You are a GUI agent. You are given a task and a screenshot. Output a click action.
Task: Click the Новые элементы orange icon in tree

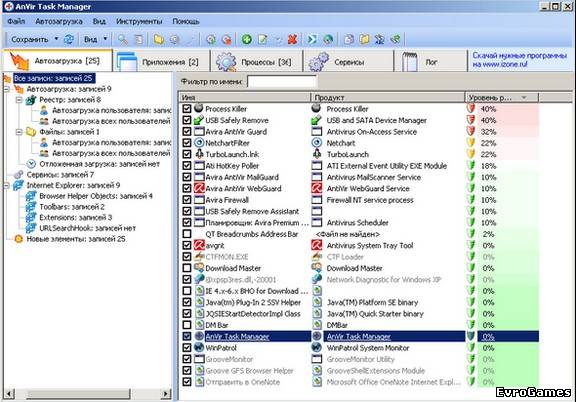[18, 239]
